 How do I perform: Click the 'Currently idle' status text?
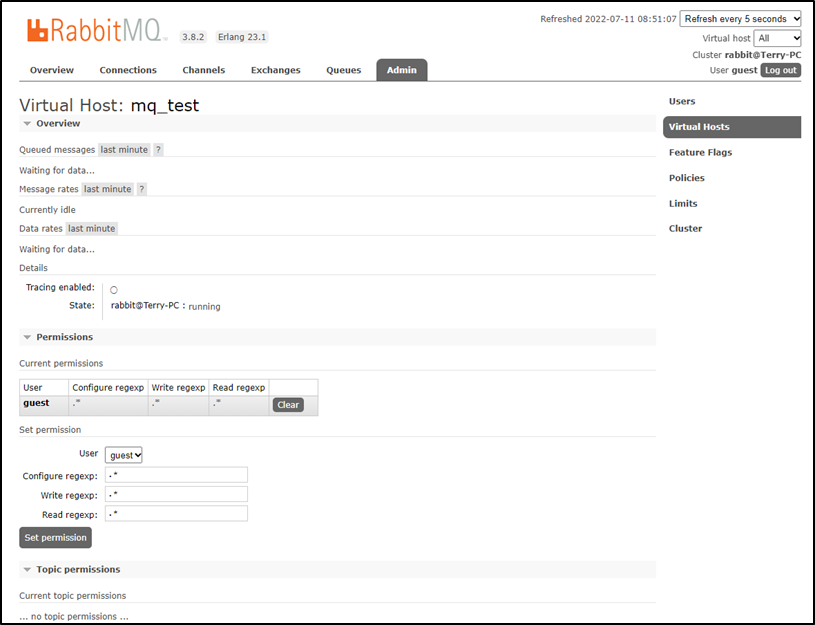(47, 210)
